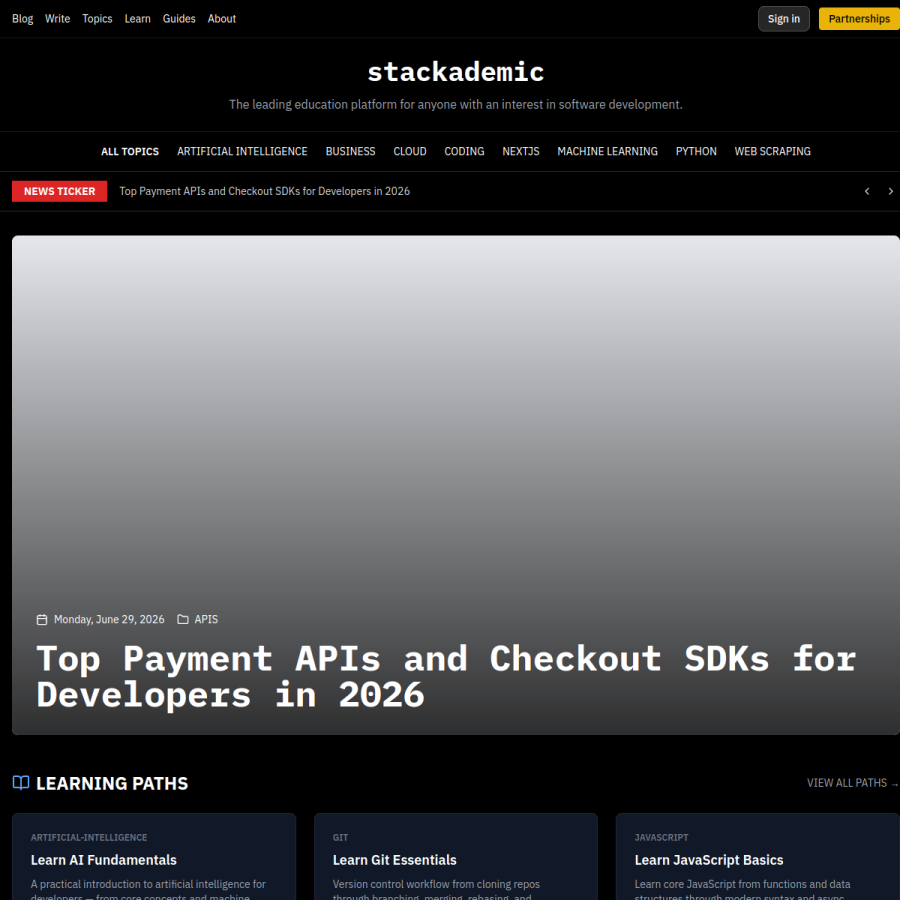This screenshot has width=900, height=900.
Task: Click the date Monday, June 29, 2026
Action: [x=109, y=619]
